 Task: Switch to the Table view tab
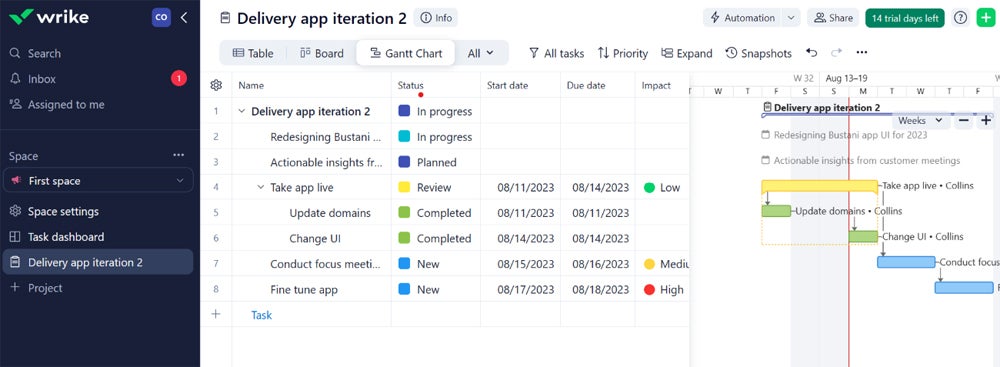point(253,53)
